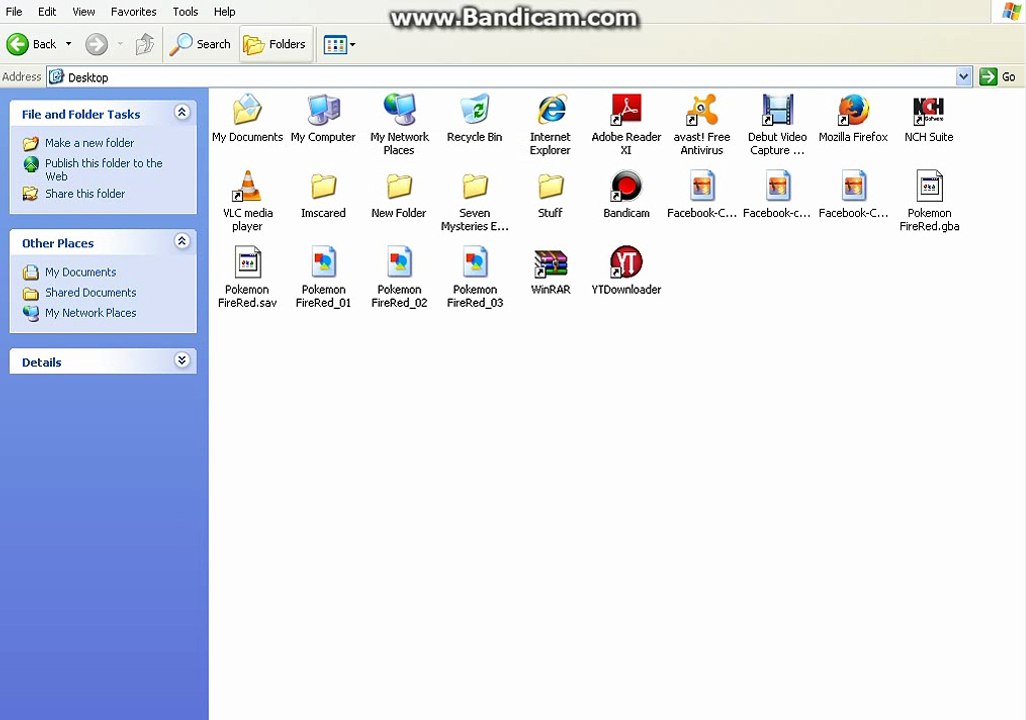Open the Views dropdown button

tap(340, 45)
